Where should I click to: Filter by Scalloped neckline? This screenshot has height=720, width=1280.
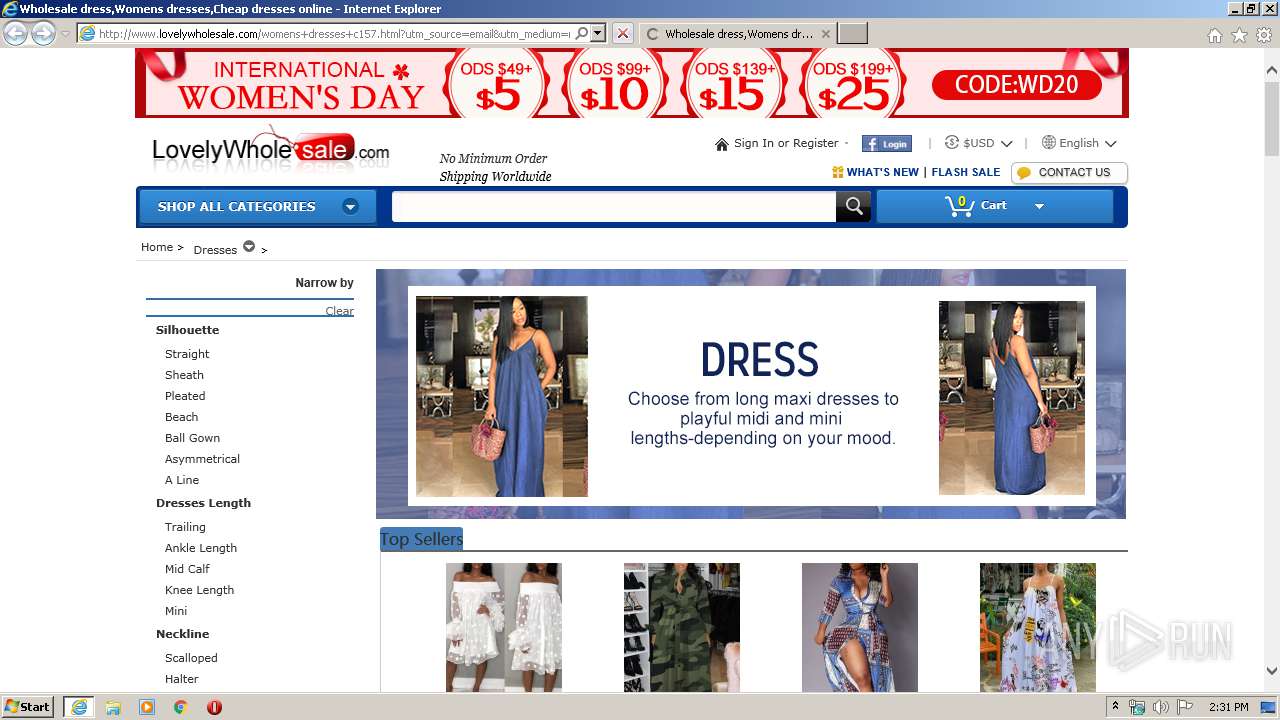click(191, 658)
